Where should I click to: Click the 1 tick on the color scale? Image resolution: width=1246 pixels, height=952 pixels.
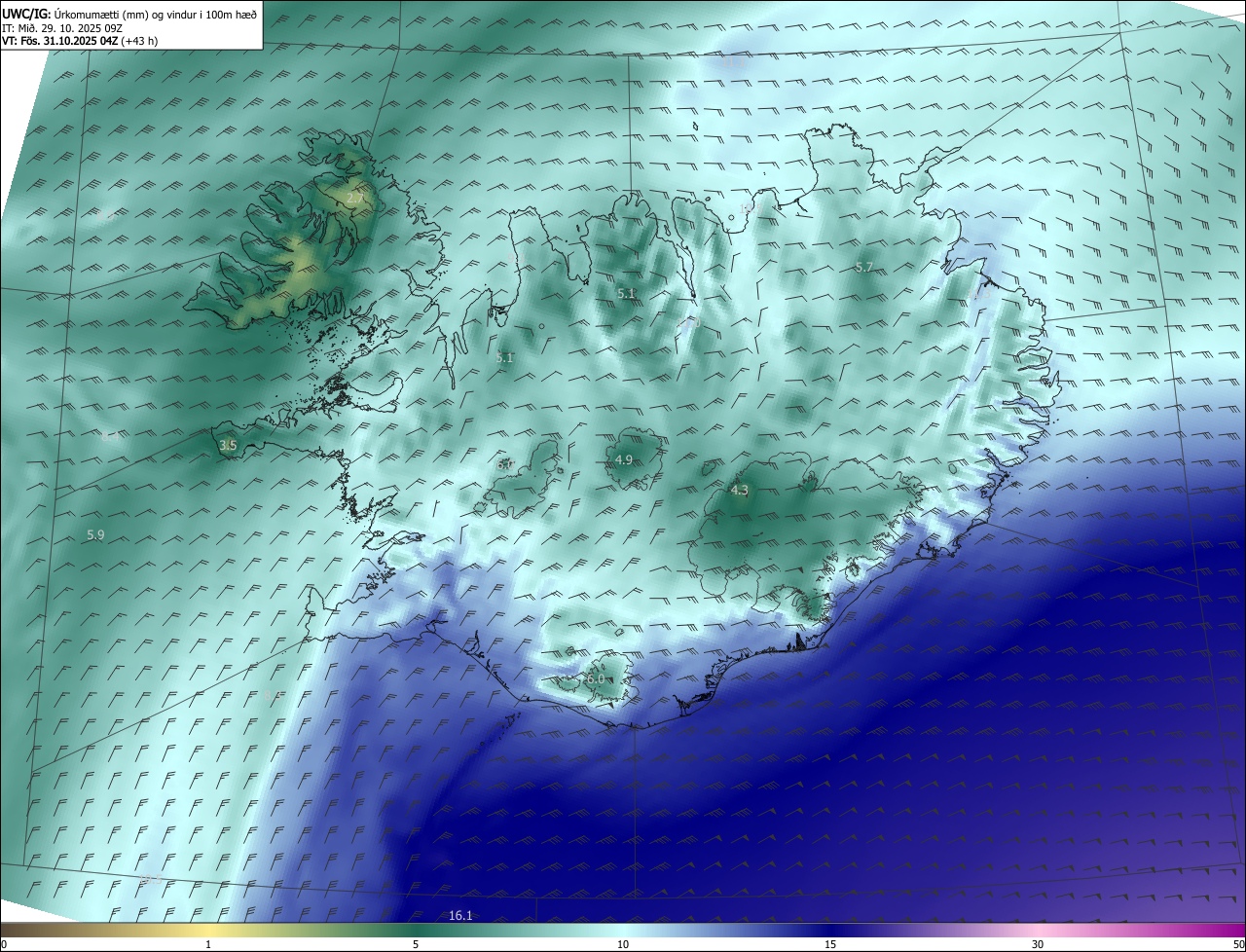[x=208, y=944]
